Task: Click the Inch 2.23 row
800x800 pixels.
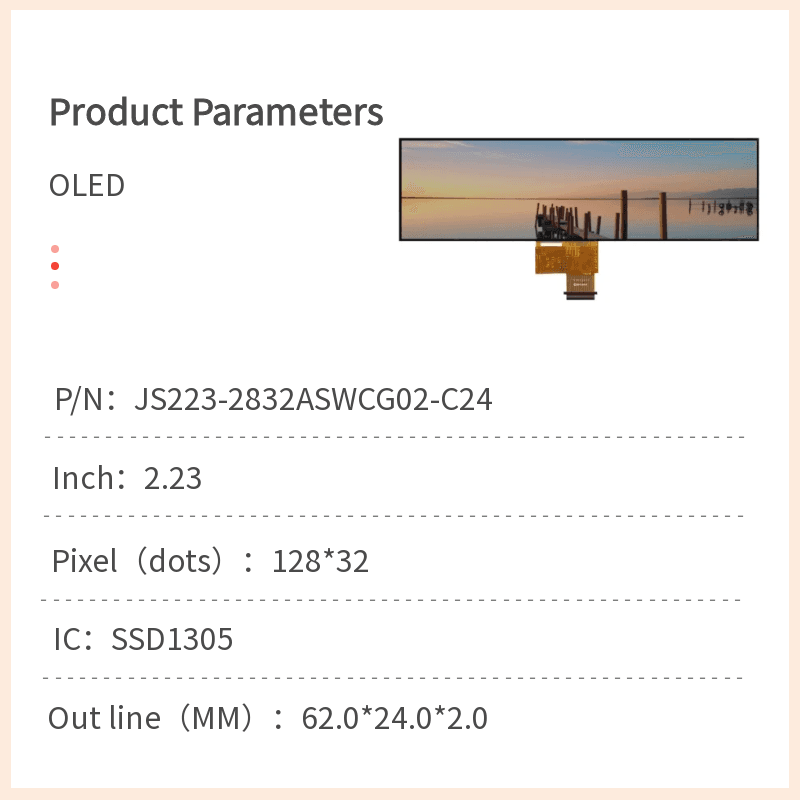Action: click(x=394, y=478)
